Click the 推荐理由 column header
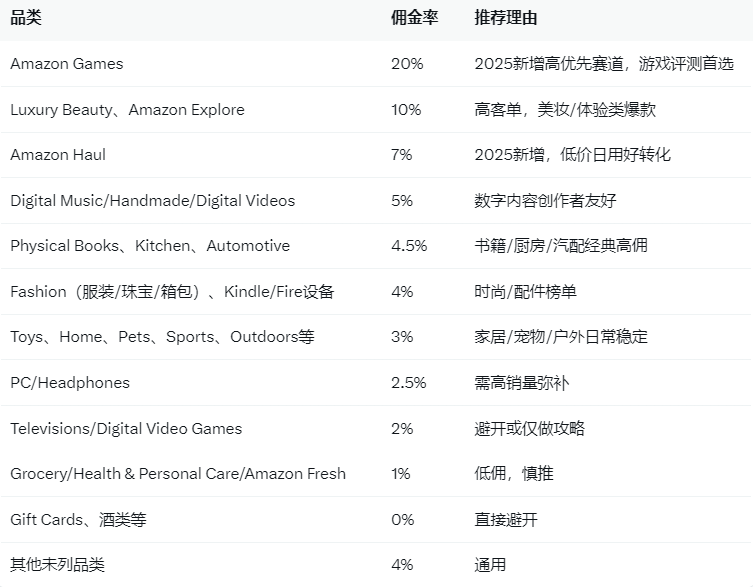 tap(506, 18)
